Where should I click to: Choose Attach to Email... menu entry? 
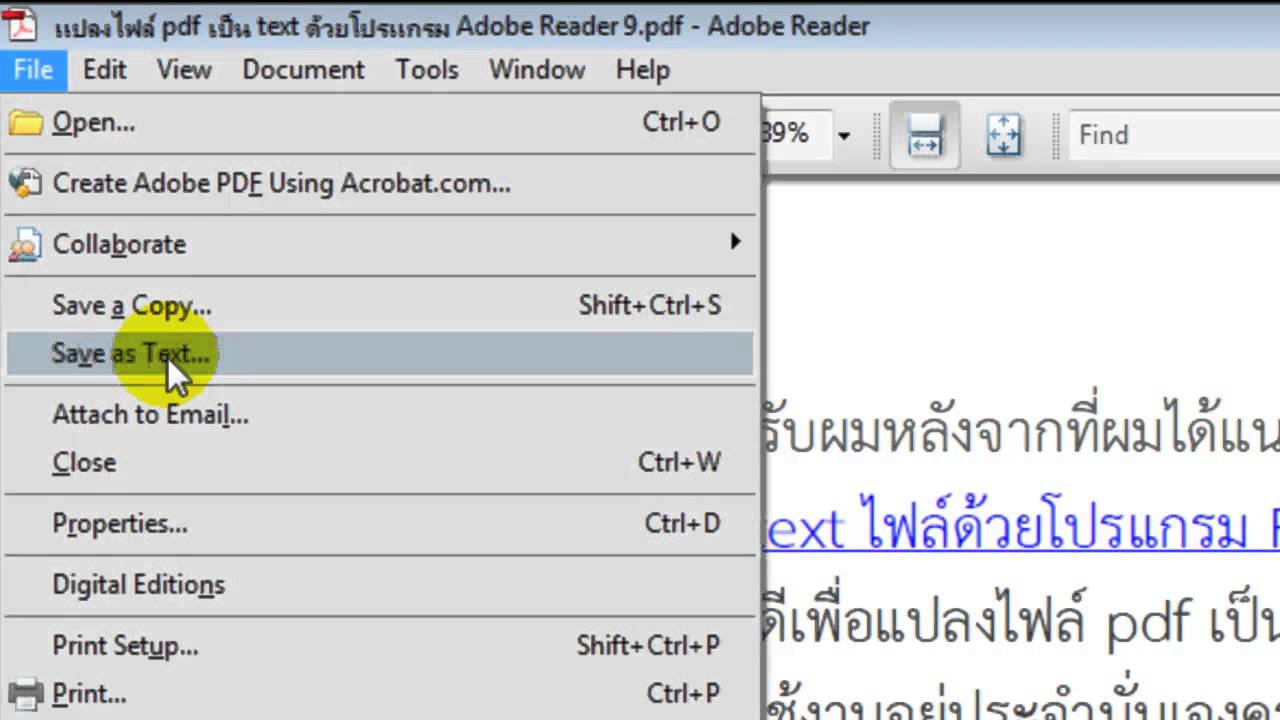coord(380,414)
